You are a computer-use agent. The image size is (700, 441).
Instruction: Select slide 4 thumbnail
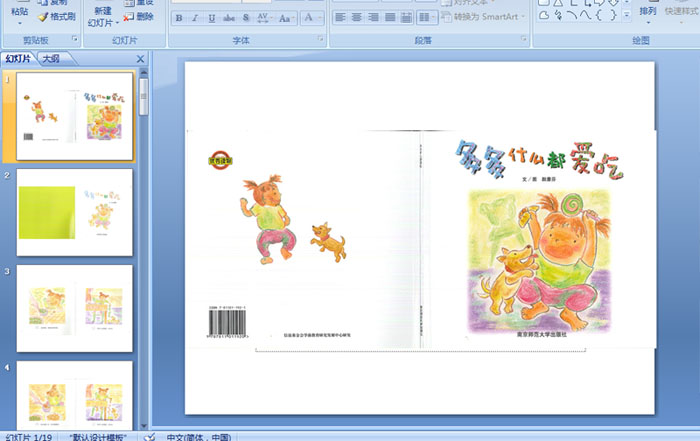point(75,396)
